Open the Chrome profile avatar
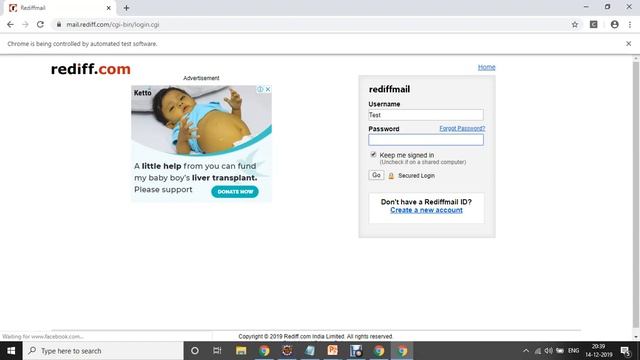The height and width of the screenshot is (360, 640). 614,24
